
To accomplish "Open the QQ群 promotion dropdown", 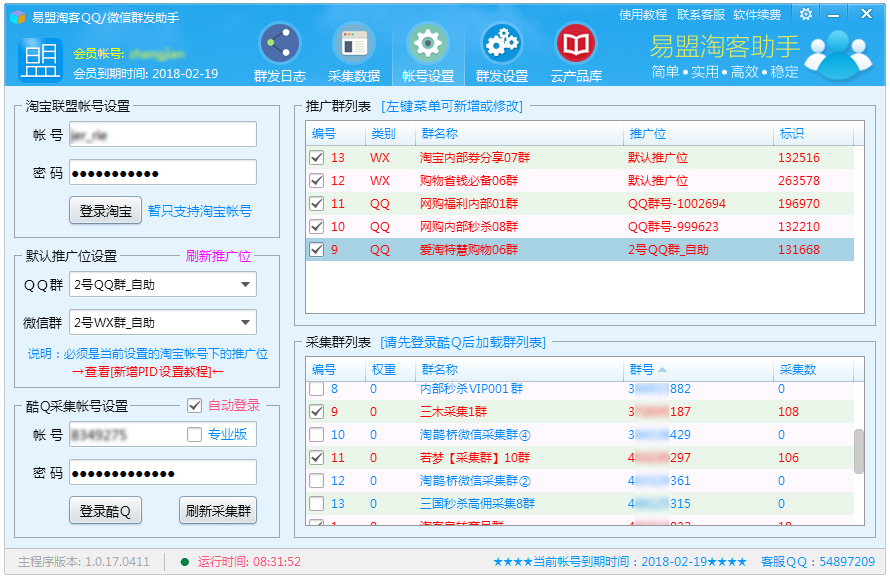I will 245,284.
